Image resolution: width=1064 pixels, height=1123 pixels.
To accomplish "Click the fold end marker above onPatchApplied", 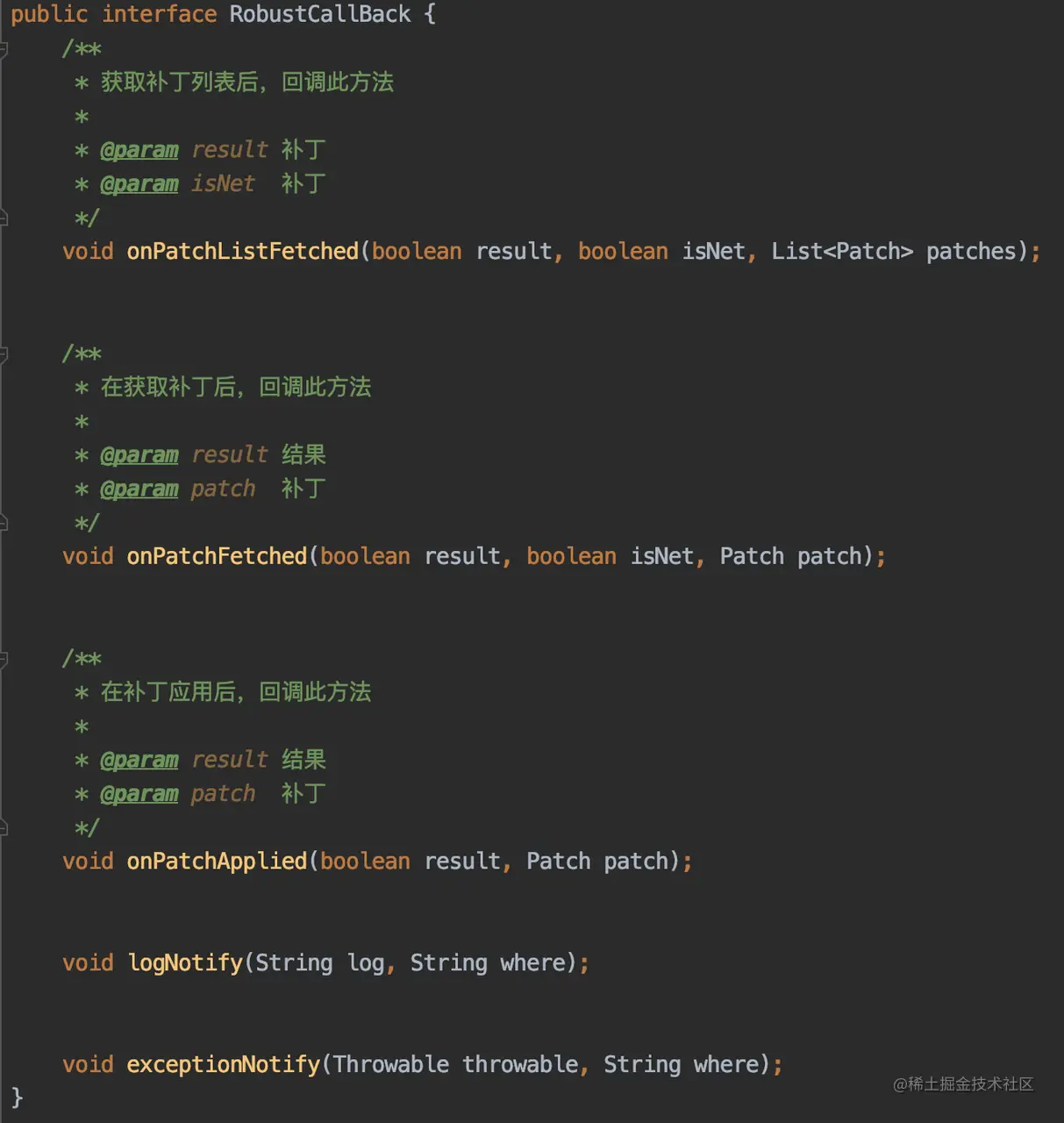I will pos(4,827).
